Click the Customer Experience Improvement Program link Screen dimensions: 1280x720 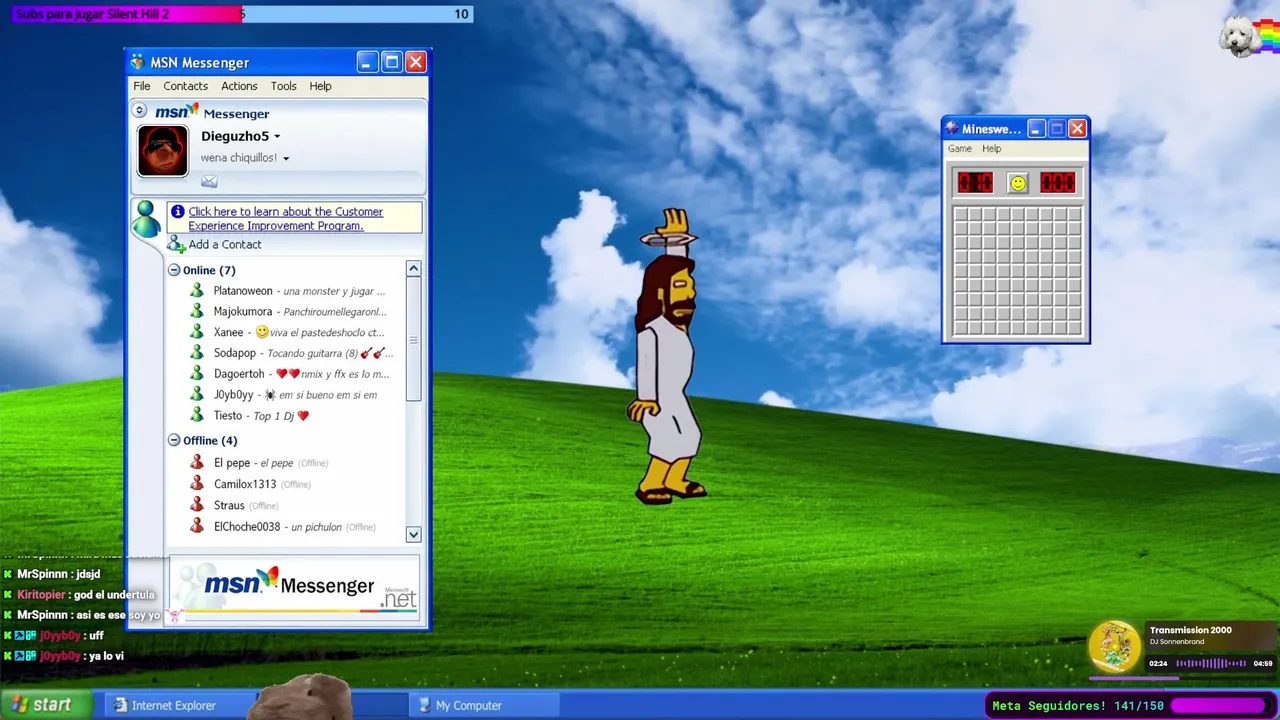pos(285,218)
